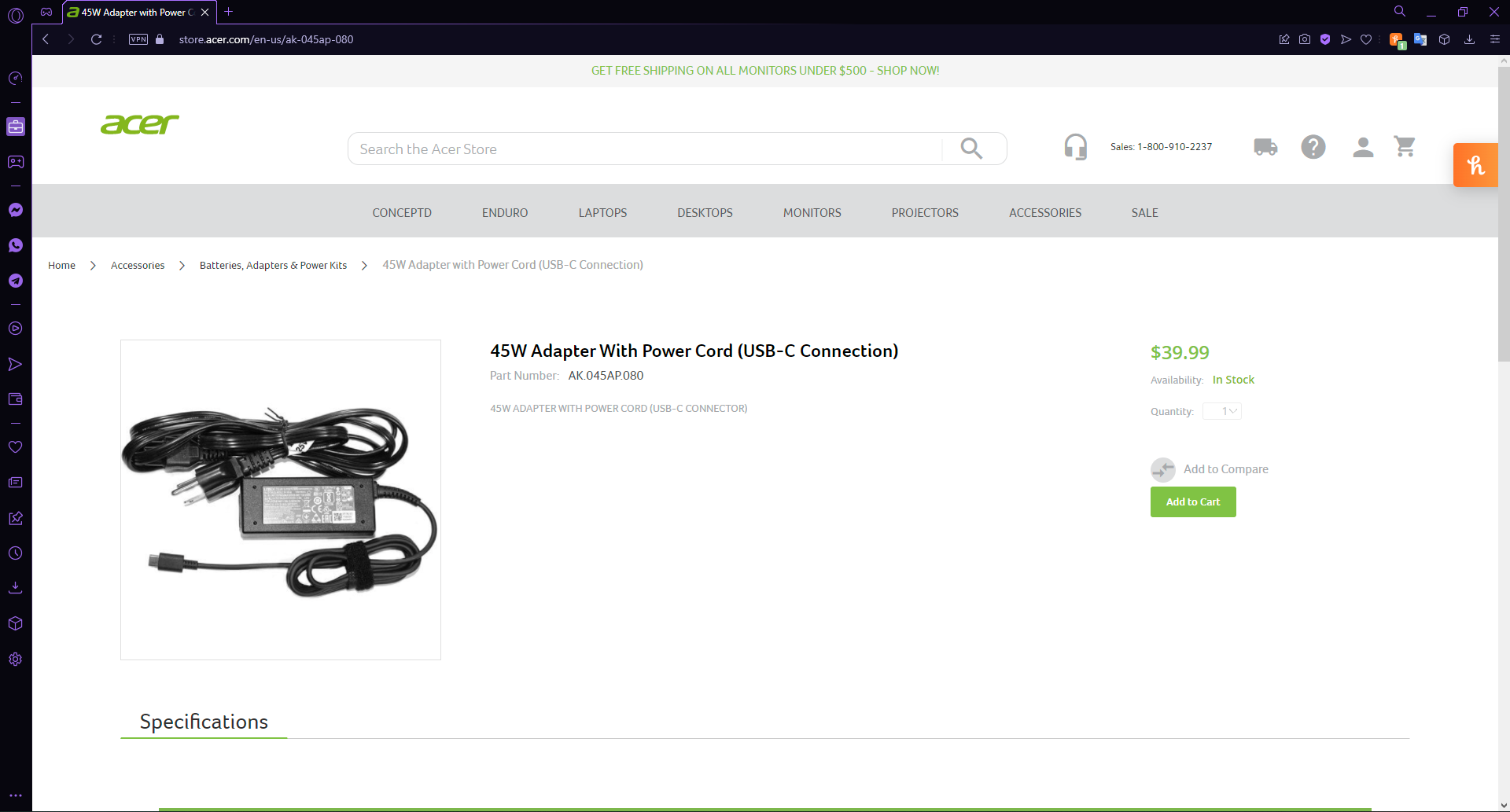Open tab search magnifier in title bar
The height and width of the screenshot is (812, 1510).
[x=1400, y=12]
